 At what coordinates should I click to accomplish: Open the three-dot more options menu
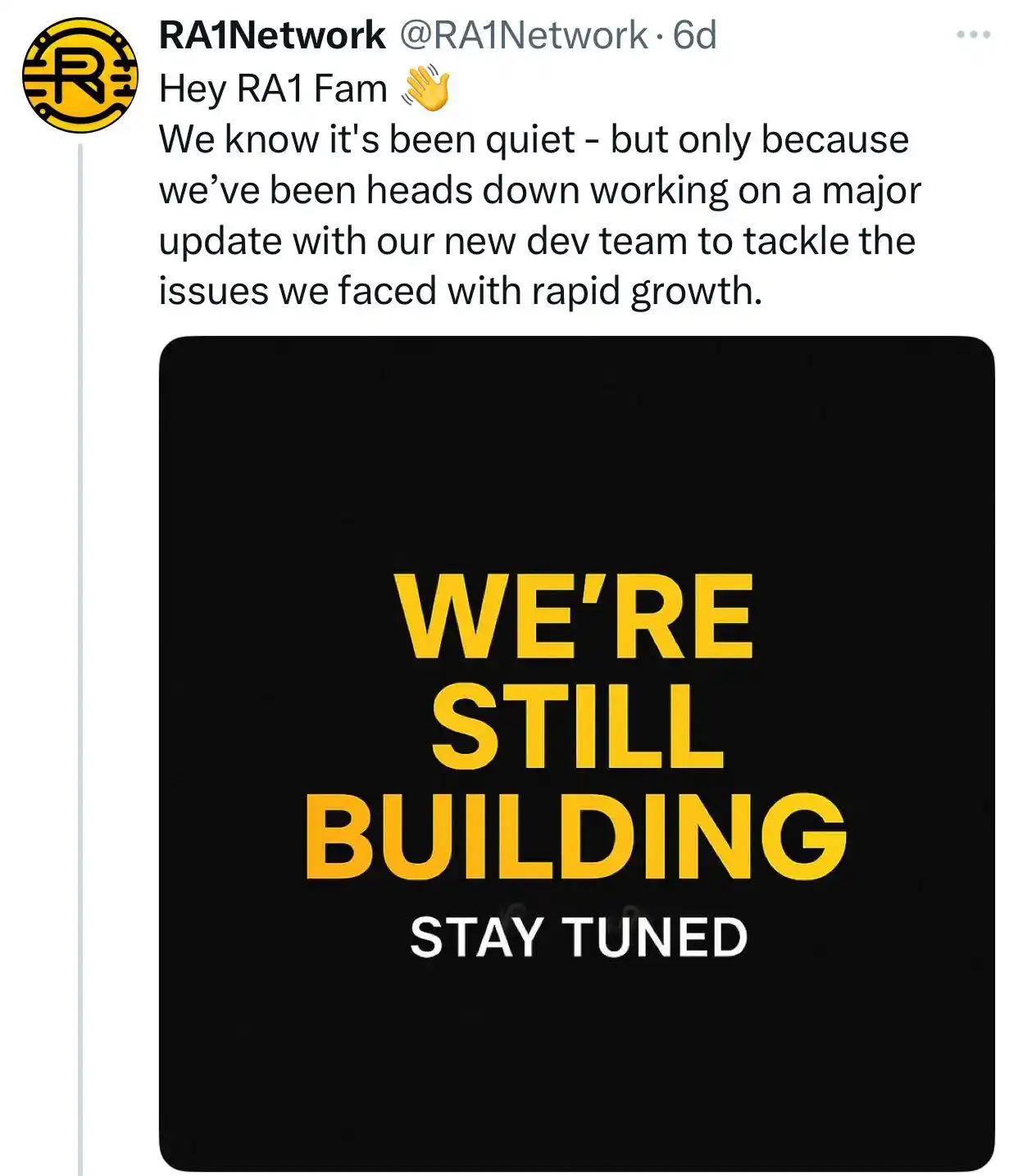(974, 35)
